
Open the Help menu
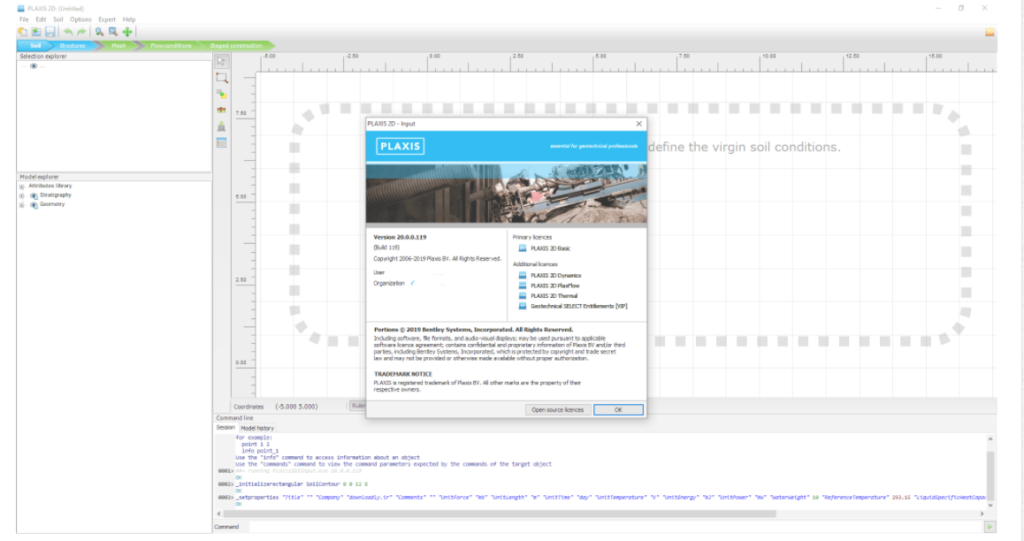129,20
